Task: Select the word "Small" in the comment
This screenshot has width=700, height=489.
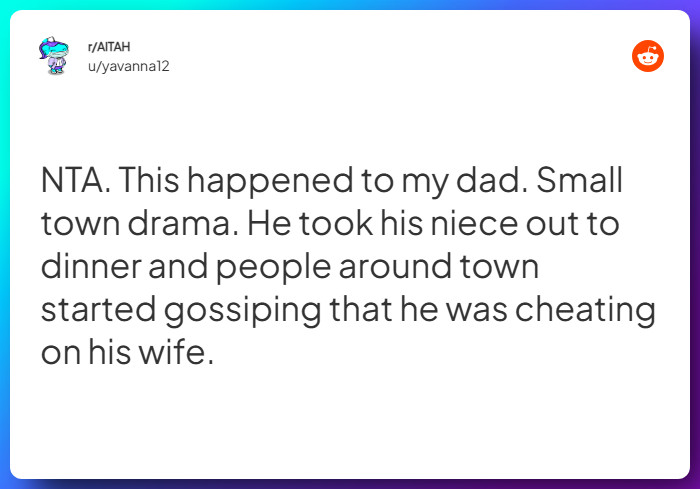Action: pos(579,180)
